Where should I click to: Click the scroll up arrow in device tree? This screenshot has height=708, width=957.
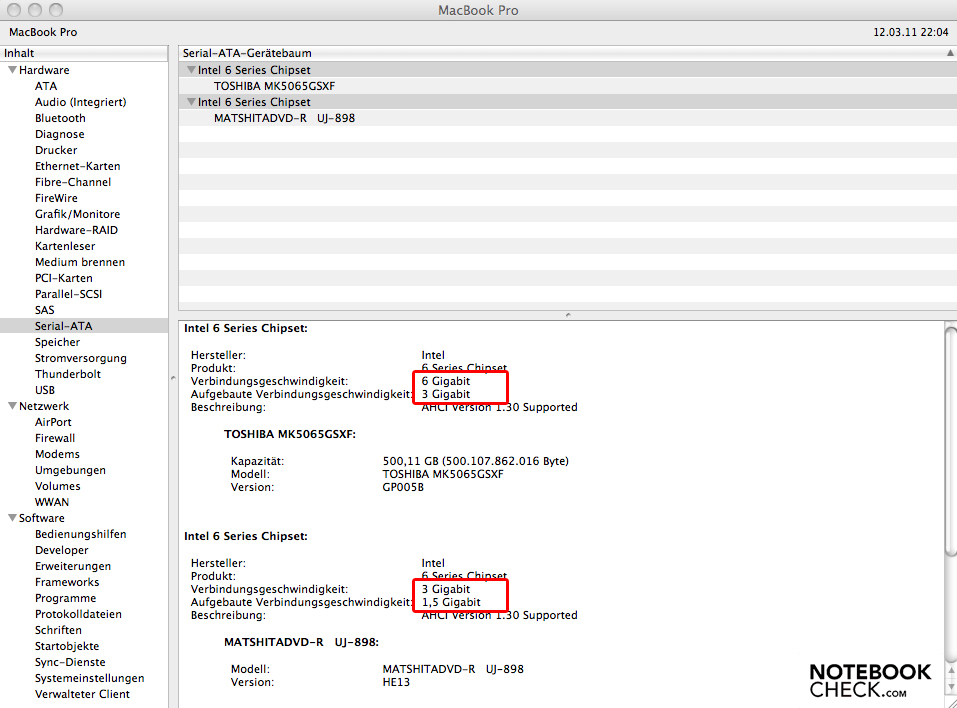(x=950, y=53)
